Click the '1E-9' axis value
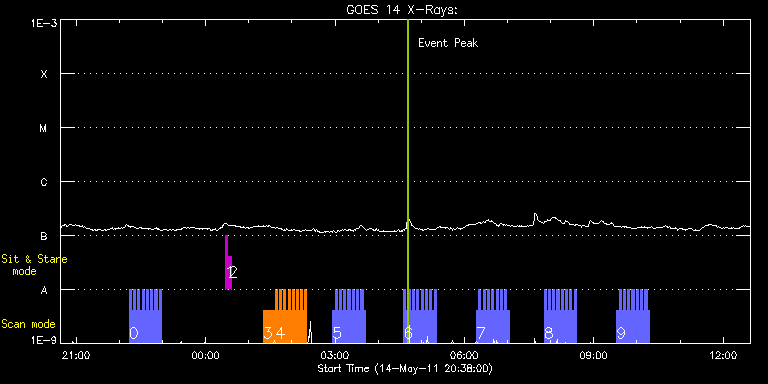 pos(43,340)
